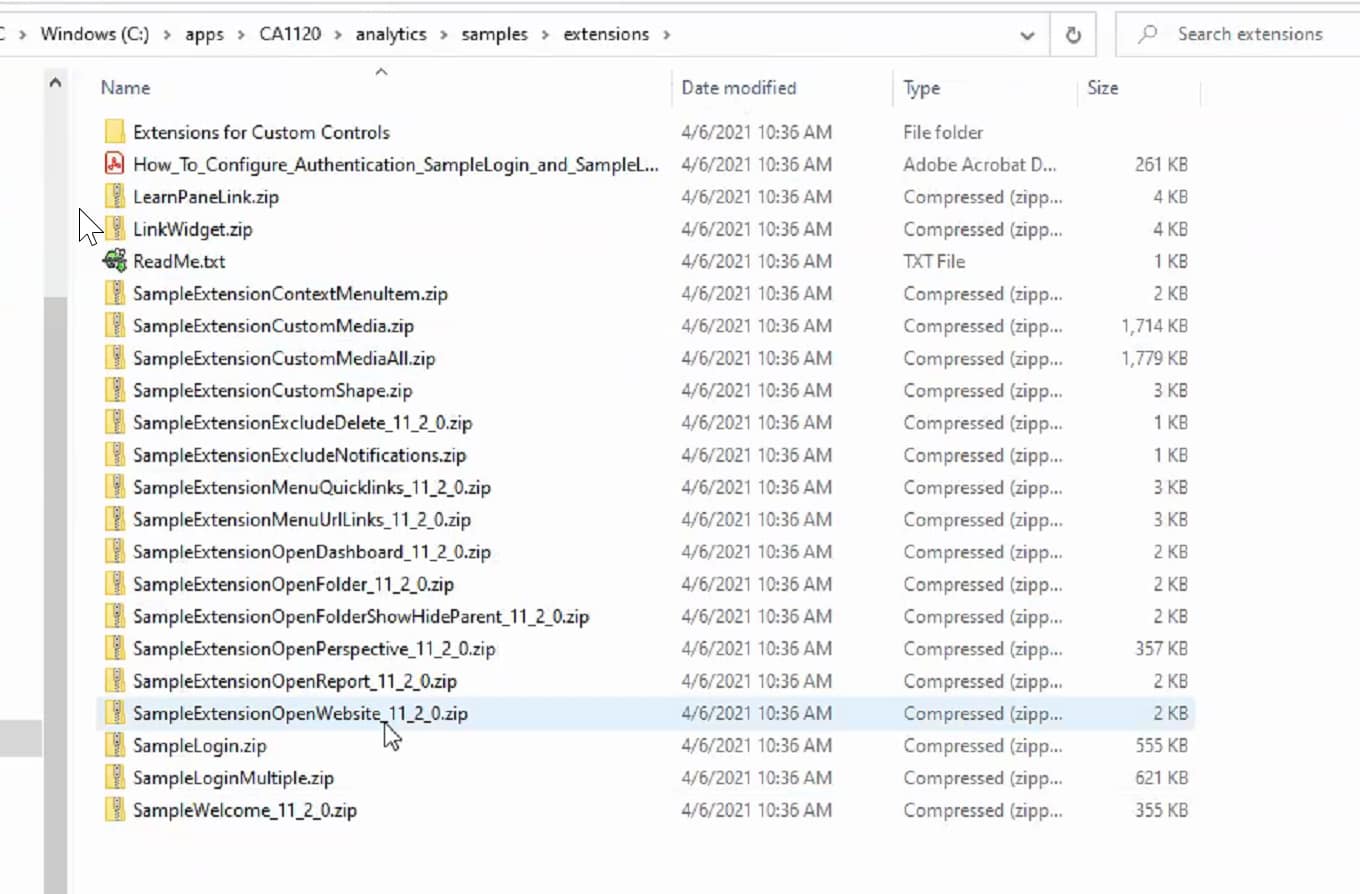Viewport: 1360px width, 894px height.
Task: Click the SampleWelcome_11_2_0.zip archive icon
Action: coord(115,810)
